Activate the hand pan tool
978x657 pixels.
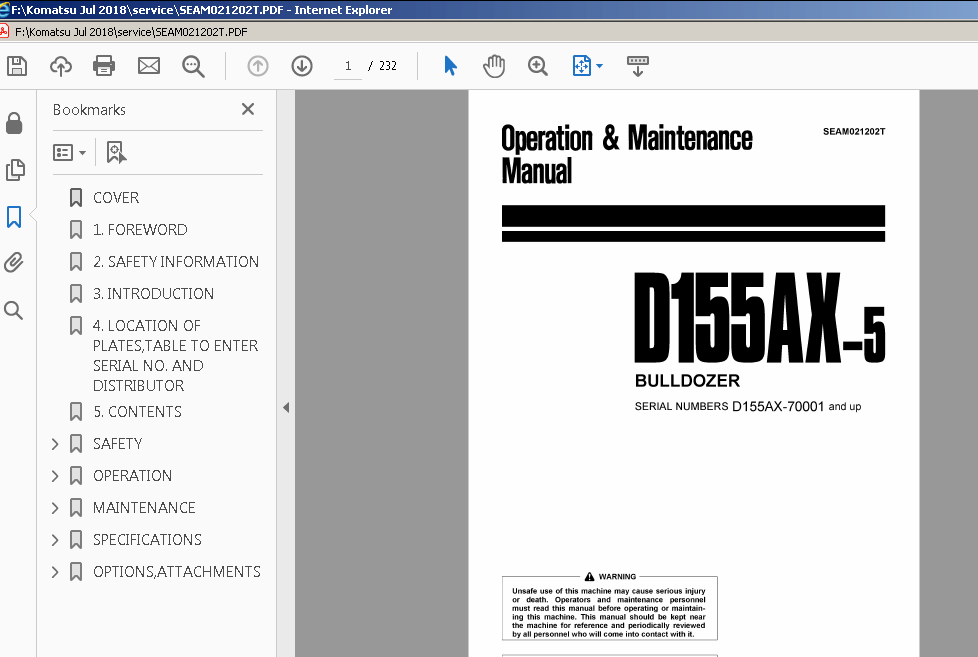coord(494,66)
